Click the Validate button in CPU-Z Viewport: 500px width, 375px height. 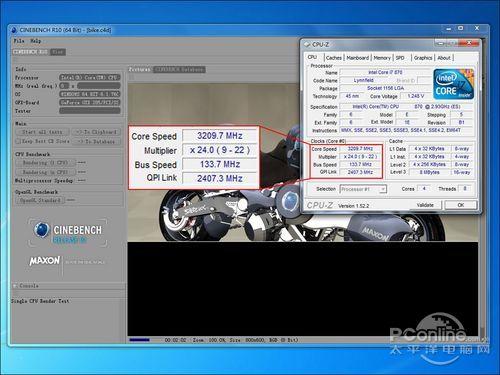tap(425, 205)
